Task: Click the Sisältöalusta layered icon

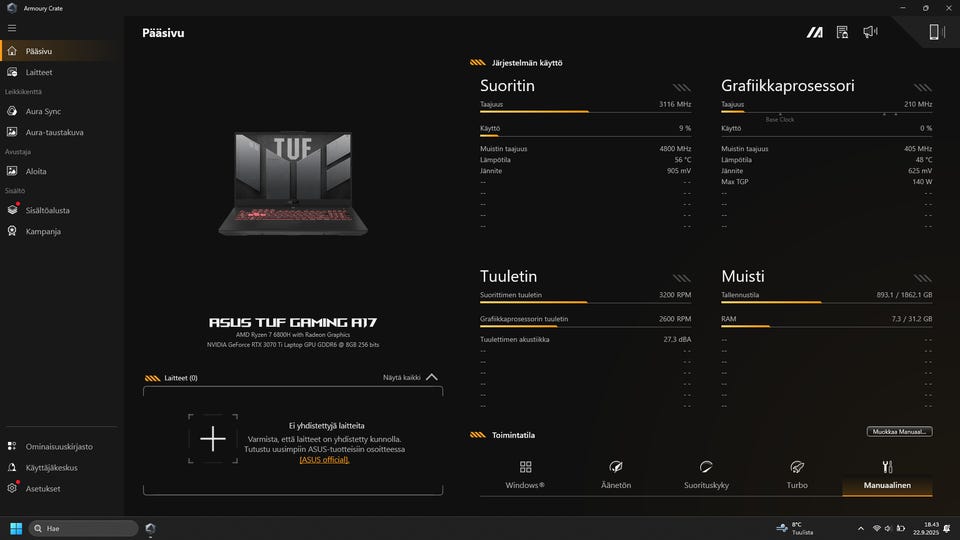Action: click(12, 209)
